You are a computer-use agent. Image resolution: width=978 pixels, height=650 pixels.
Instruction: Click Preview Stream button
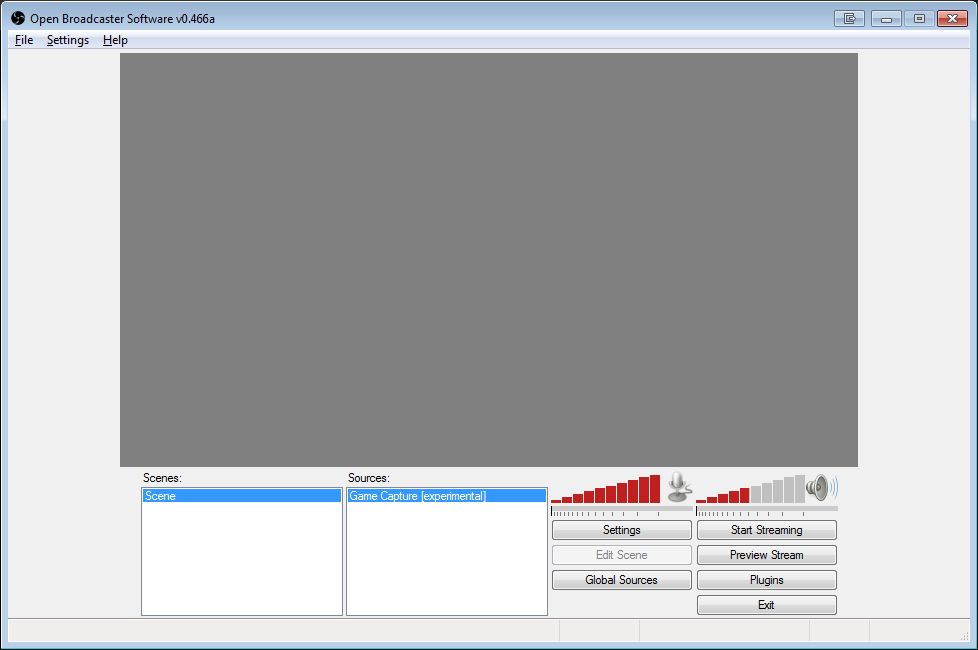[x=767, y=555]
